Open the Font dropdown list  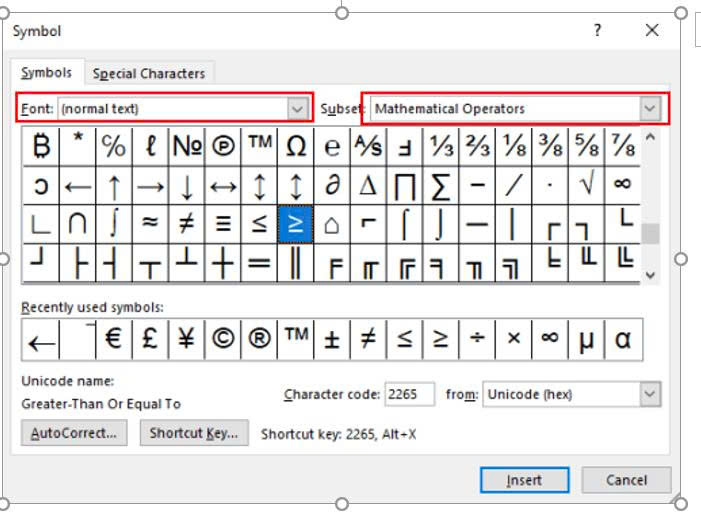click(297, 108)
